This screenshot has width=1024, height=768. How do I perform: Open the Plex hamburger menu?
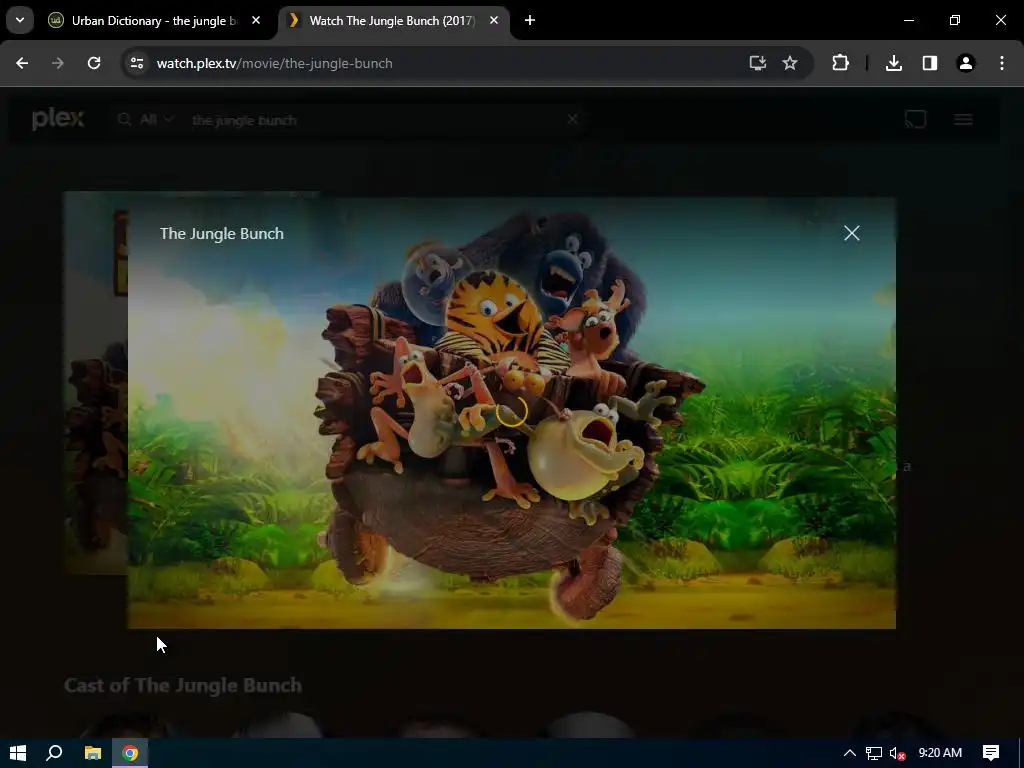pos(963,120)
